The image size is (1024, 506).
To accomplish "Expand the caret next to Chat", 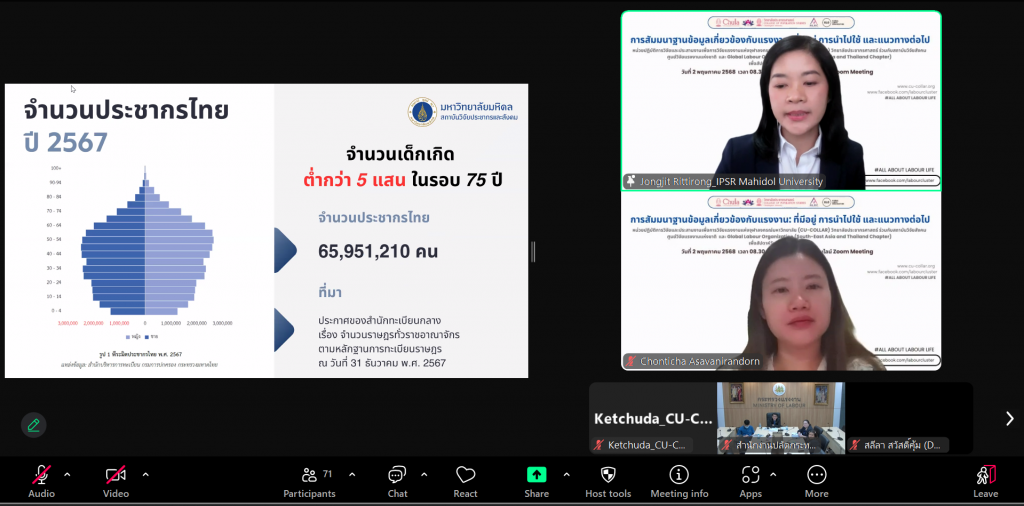I will coord(424,474).
